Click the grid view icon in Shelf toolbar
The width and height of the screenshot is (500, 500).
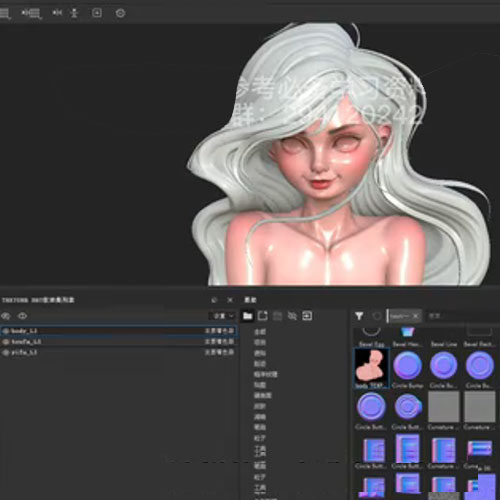coord(277,316)
